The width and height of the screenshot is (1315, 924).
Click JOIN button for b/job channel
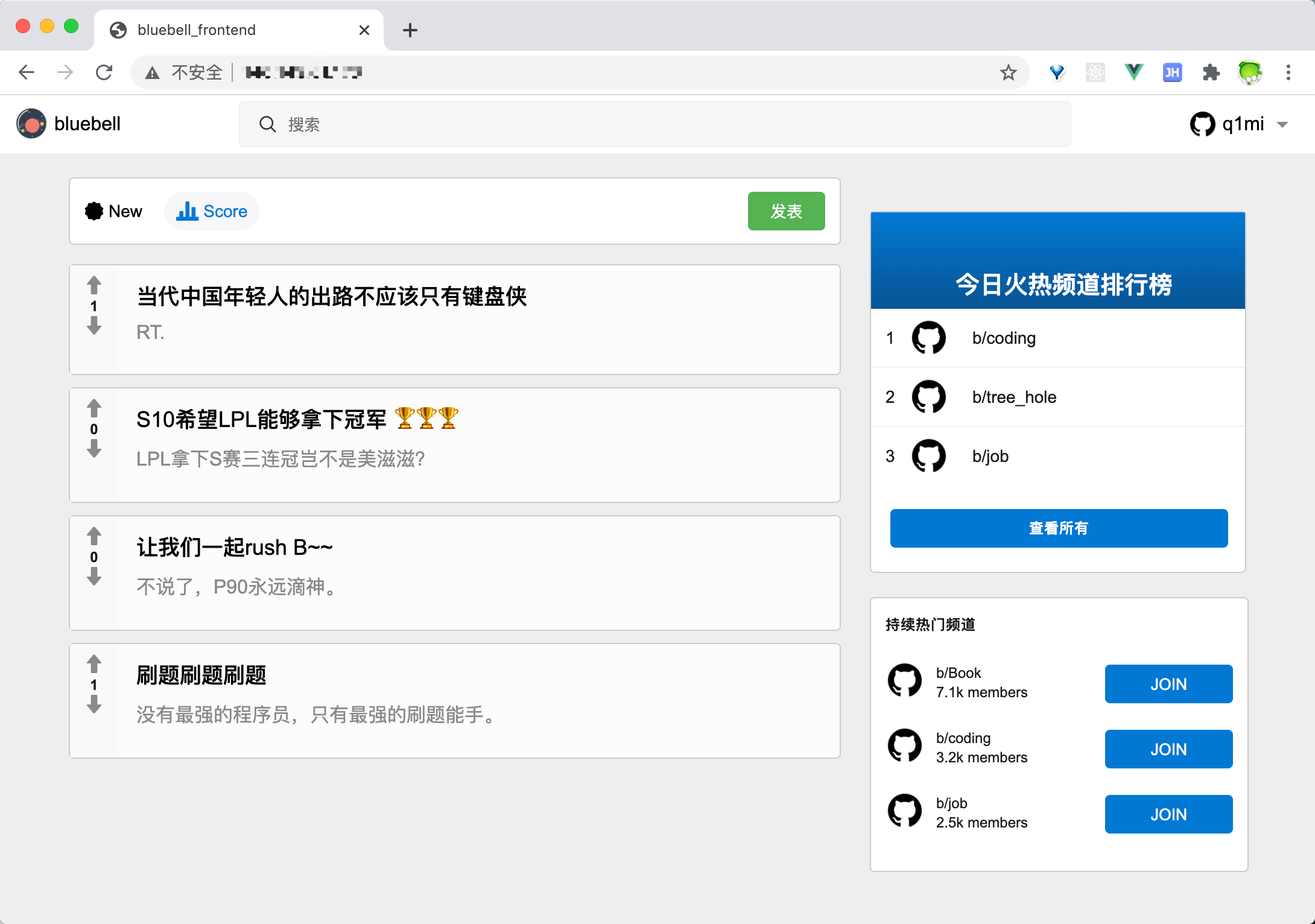[x=1169, y=813]
